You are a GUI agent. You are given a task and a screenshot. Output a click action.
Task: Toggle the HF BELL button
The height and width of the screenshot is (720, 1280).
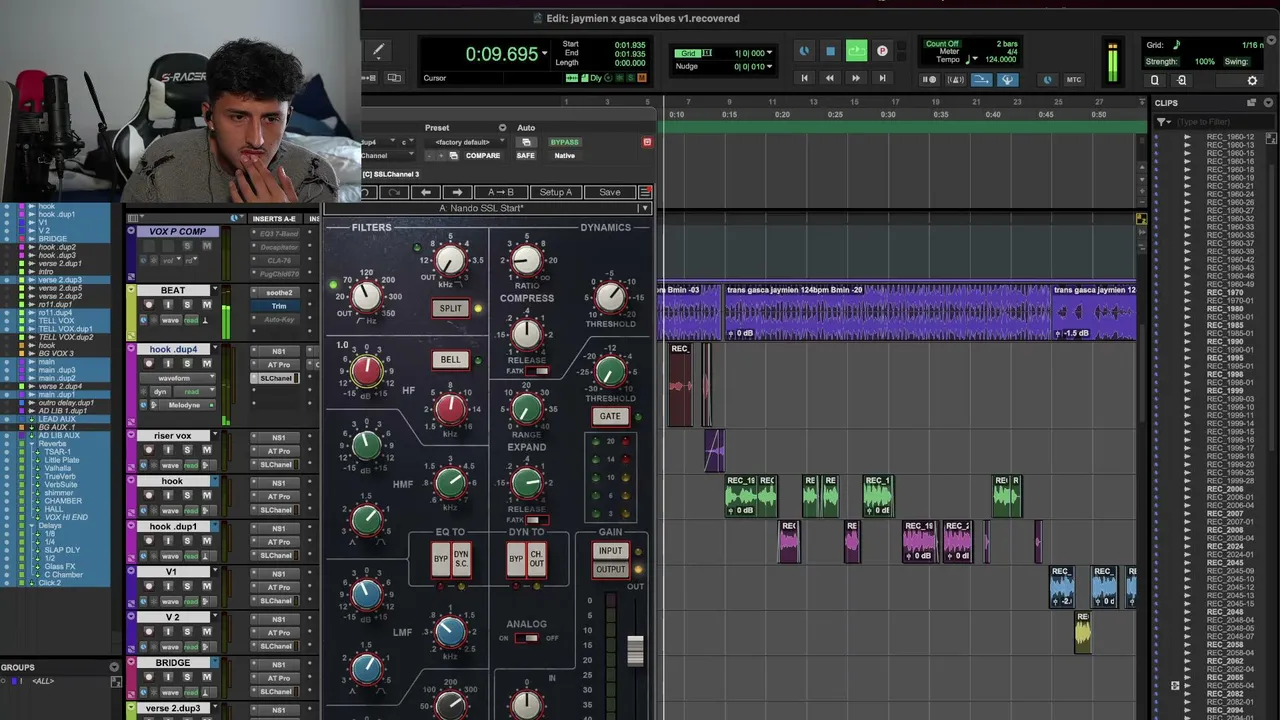click(x=451, y=360)
